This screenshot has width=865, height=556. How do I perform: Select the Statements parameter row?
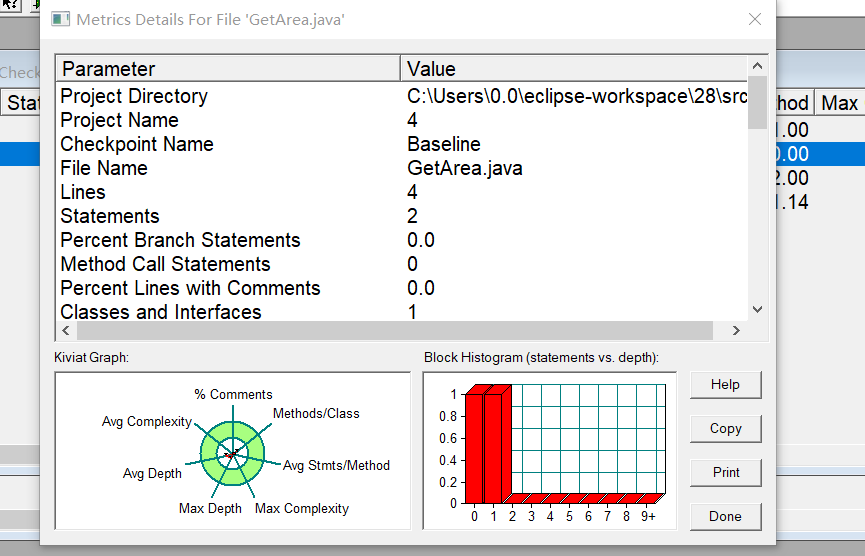click(x=402, y=216)
